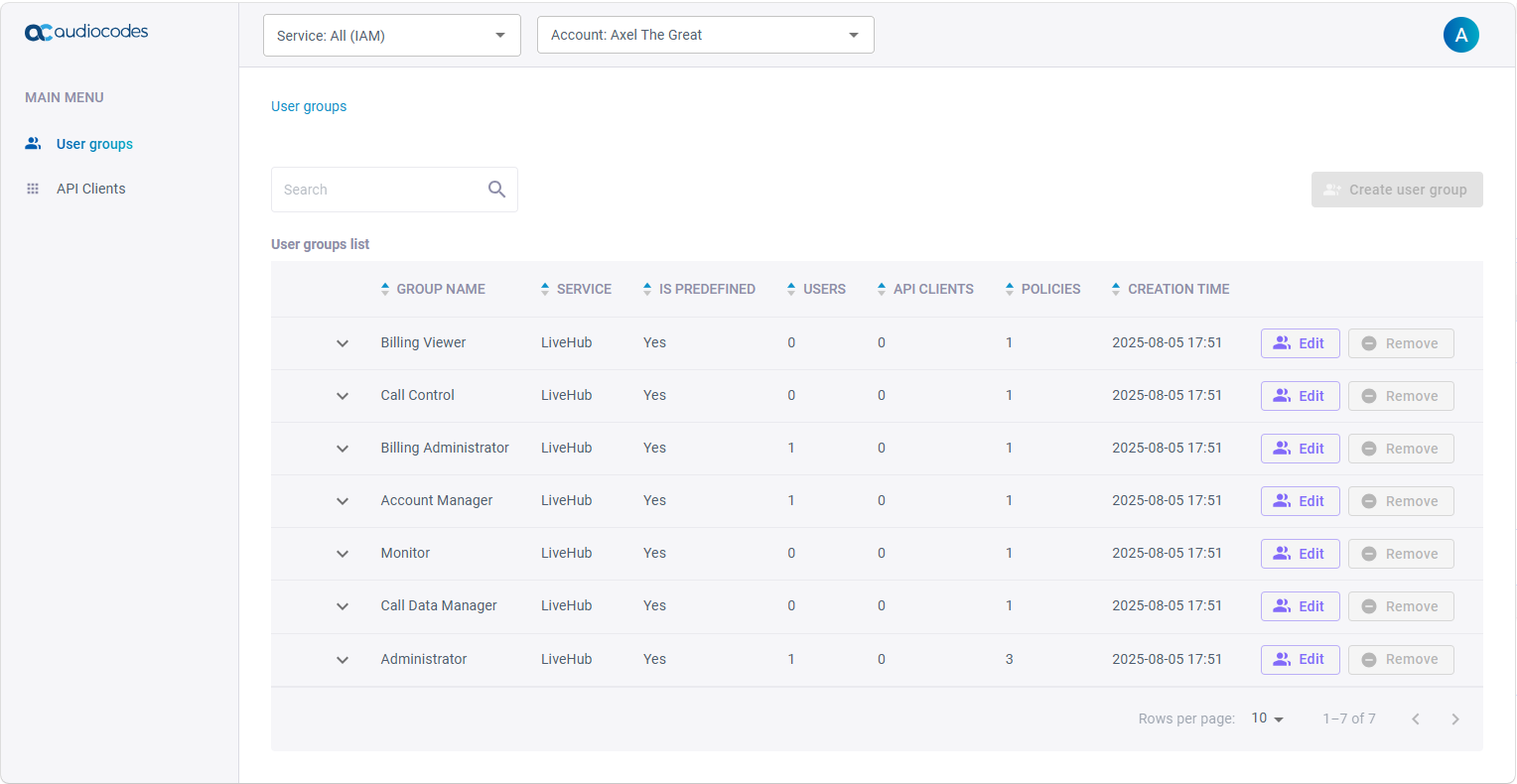Viewport: 1517px width, 784px height.
Task: Sort by Group Name arrows
Action: [x=385, y=289]
